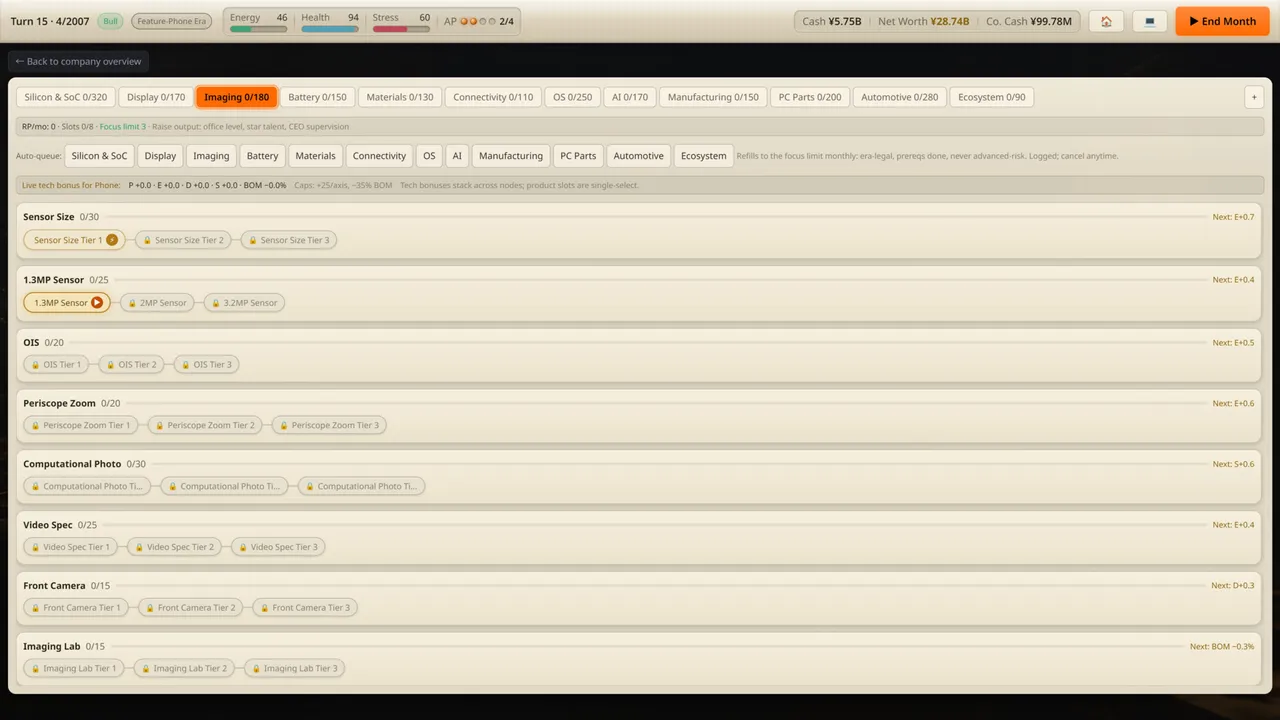Open the Silicon & SoC 0/320 tab
The image size is (1280, 720).
click(x=66, y=97)
